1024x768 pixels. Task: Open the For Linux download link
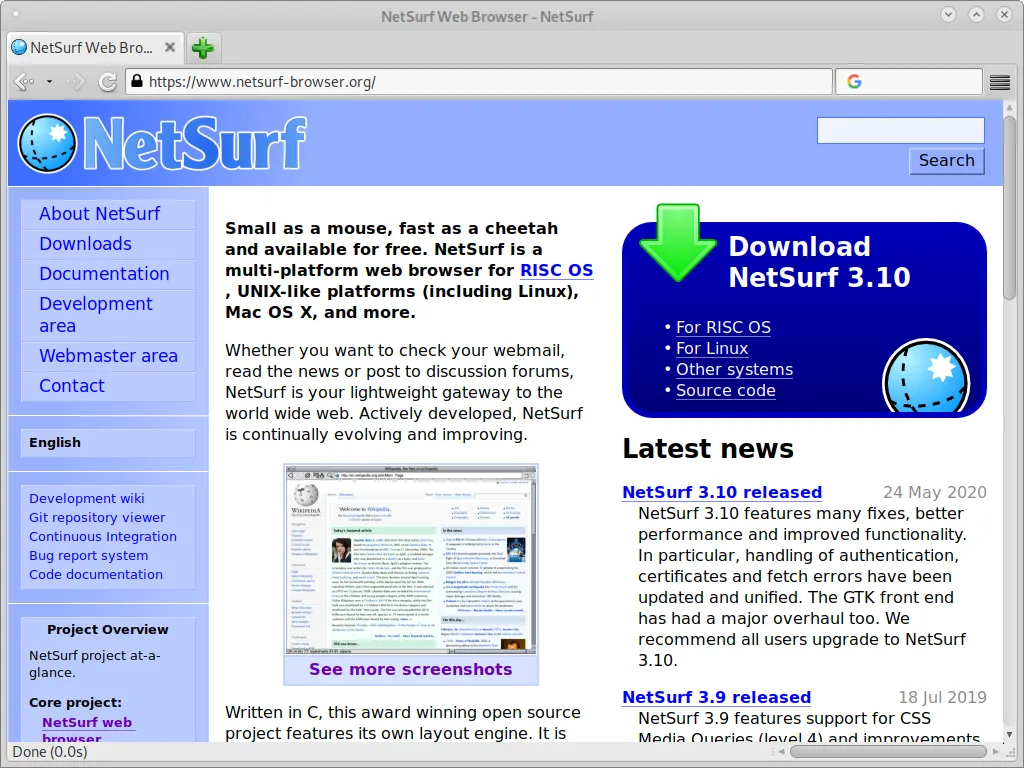(x=712, y=348)
